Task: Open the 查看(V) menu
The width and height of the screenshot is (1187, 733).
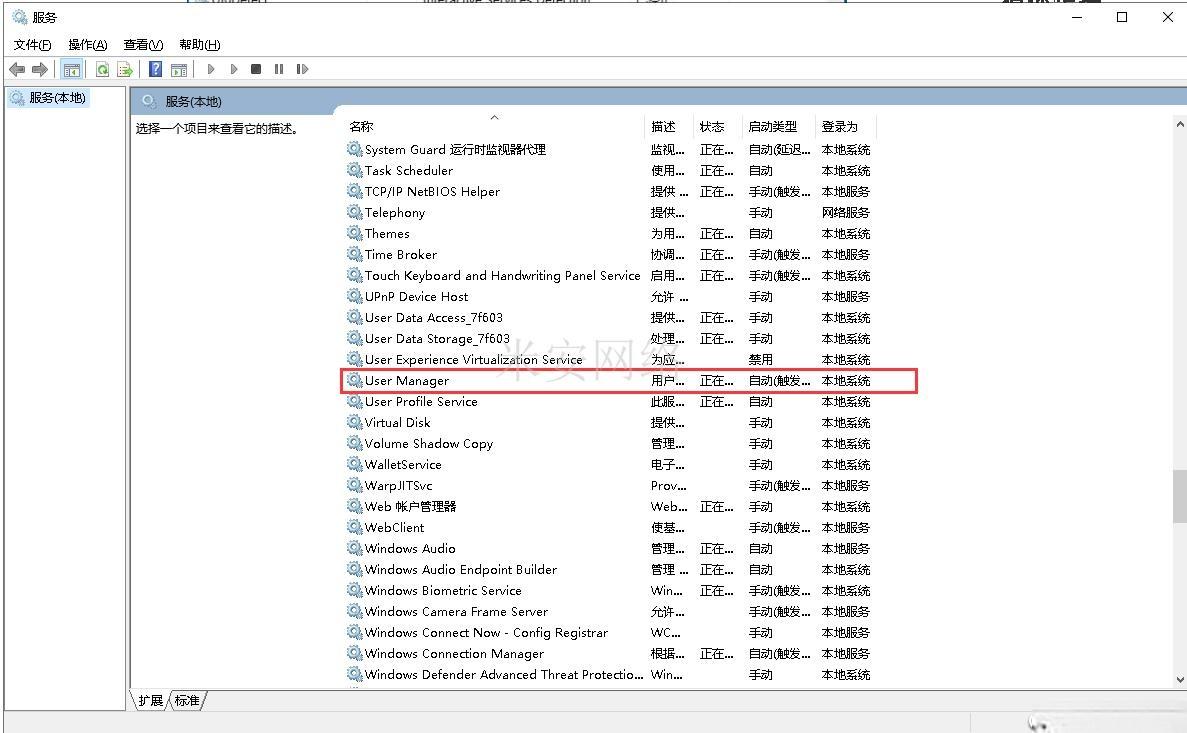Action: (x=143, y=45)
